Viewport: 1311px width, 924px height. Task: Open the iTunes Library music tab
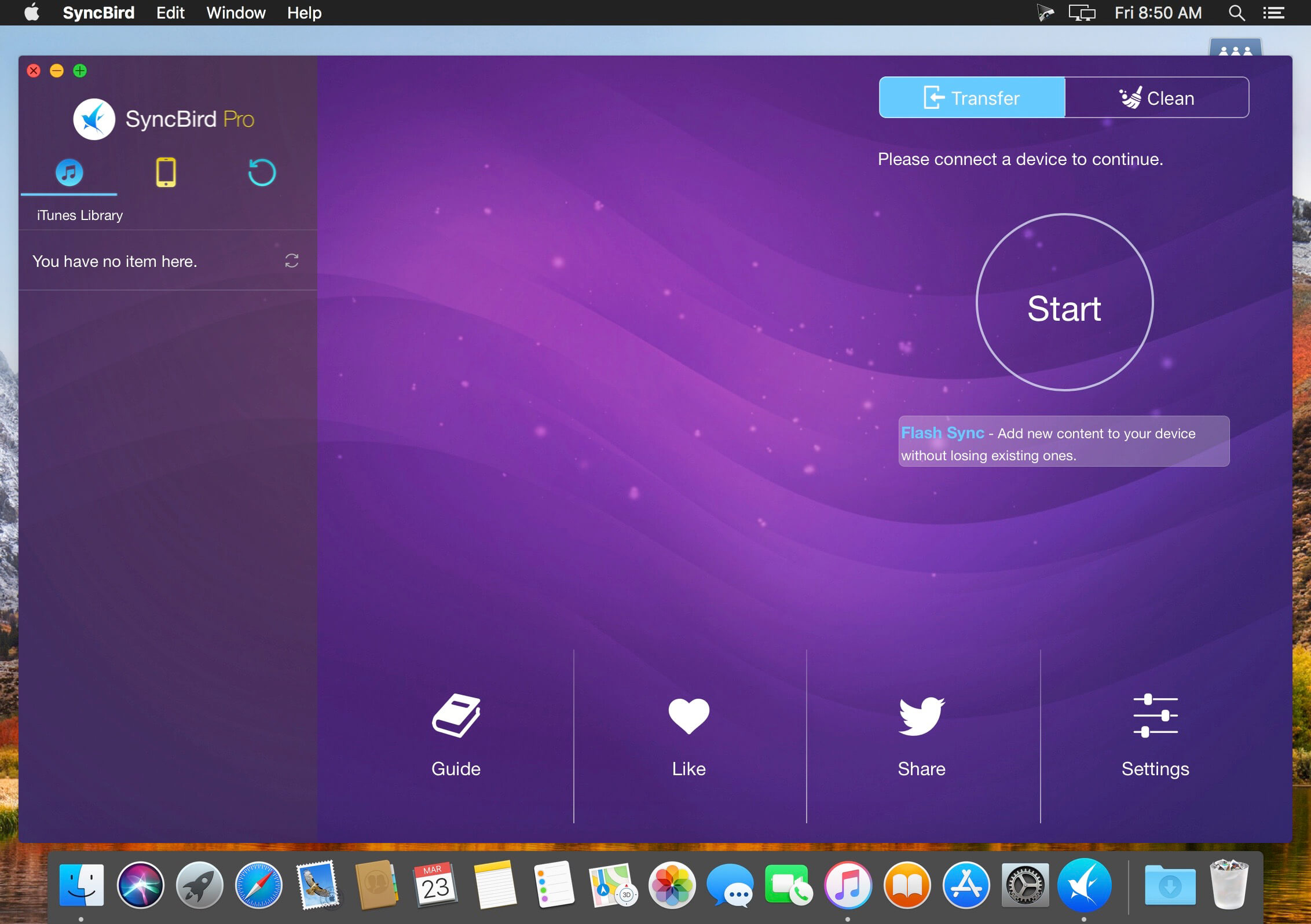69,173
